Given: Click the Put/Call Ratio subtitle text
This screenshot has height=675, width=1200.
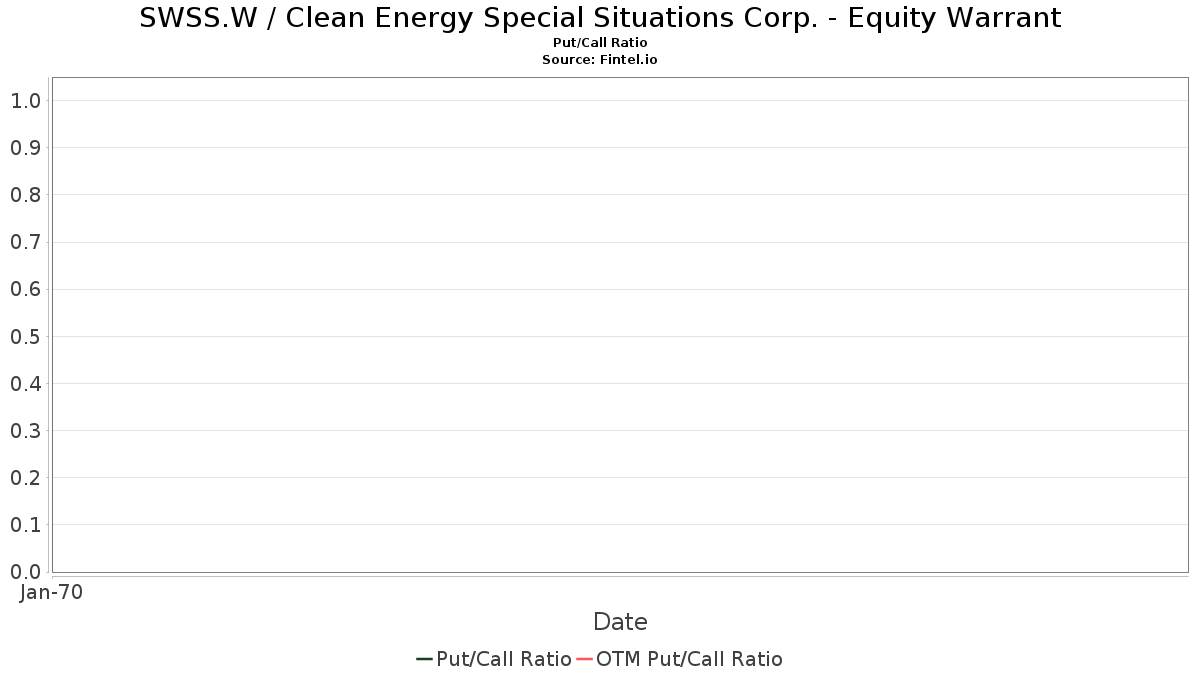Looking at the screenshot, I should 600,43.
